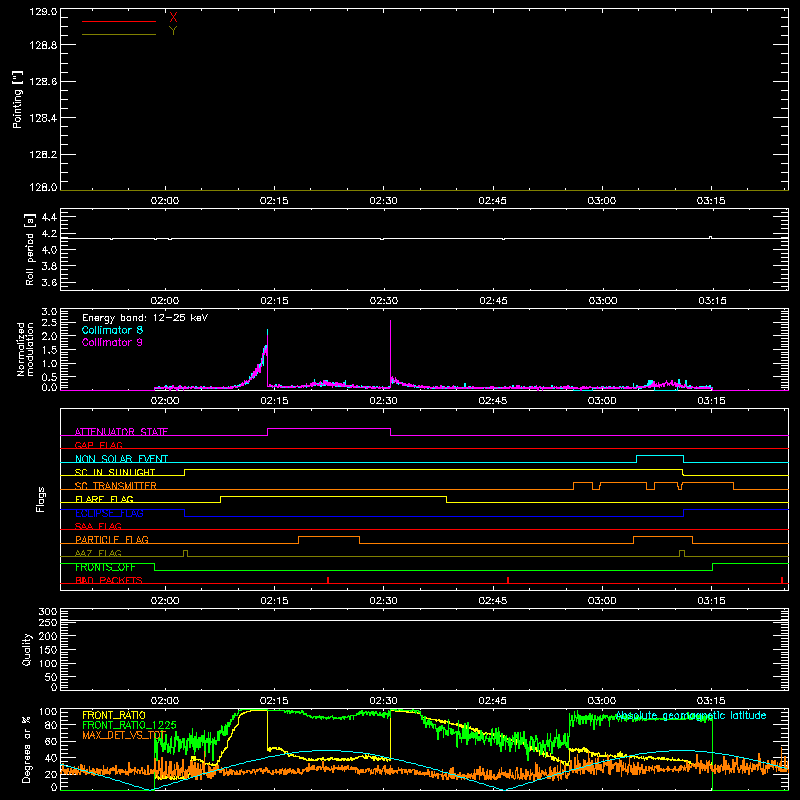Click the AAZ_FLAG label
The width and height of the screenshot is (800, 800).
(x=98, y=553)
